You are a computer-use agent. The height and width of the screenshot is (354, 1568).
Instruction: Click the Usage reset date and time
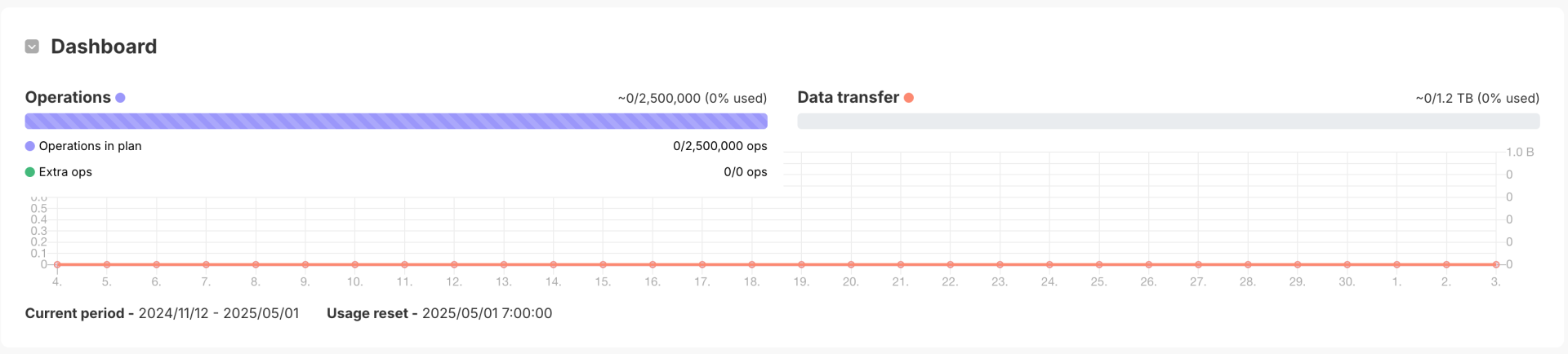coord(487,313)
